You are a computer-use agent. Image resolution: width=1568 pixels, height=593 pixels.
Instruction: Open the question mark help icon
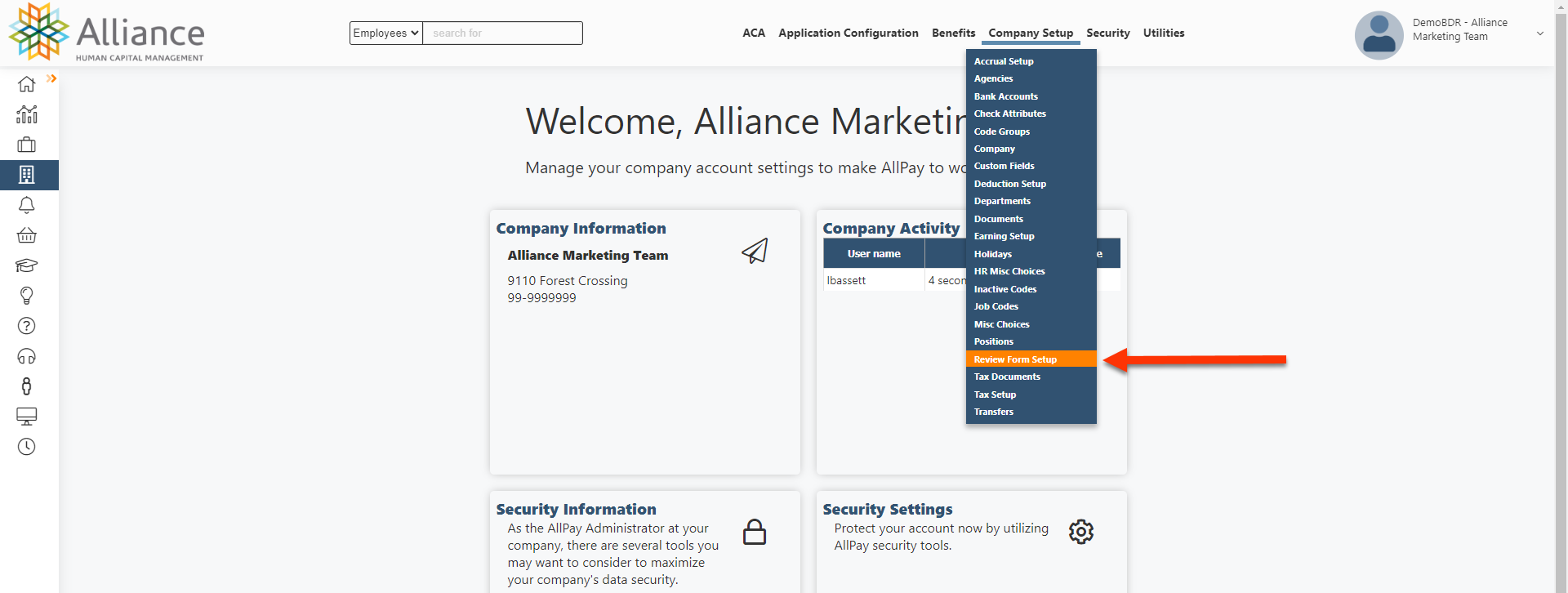click(x=26, y=326)
